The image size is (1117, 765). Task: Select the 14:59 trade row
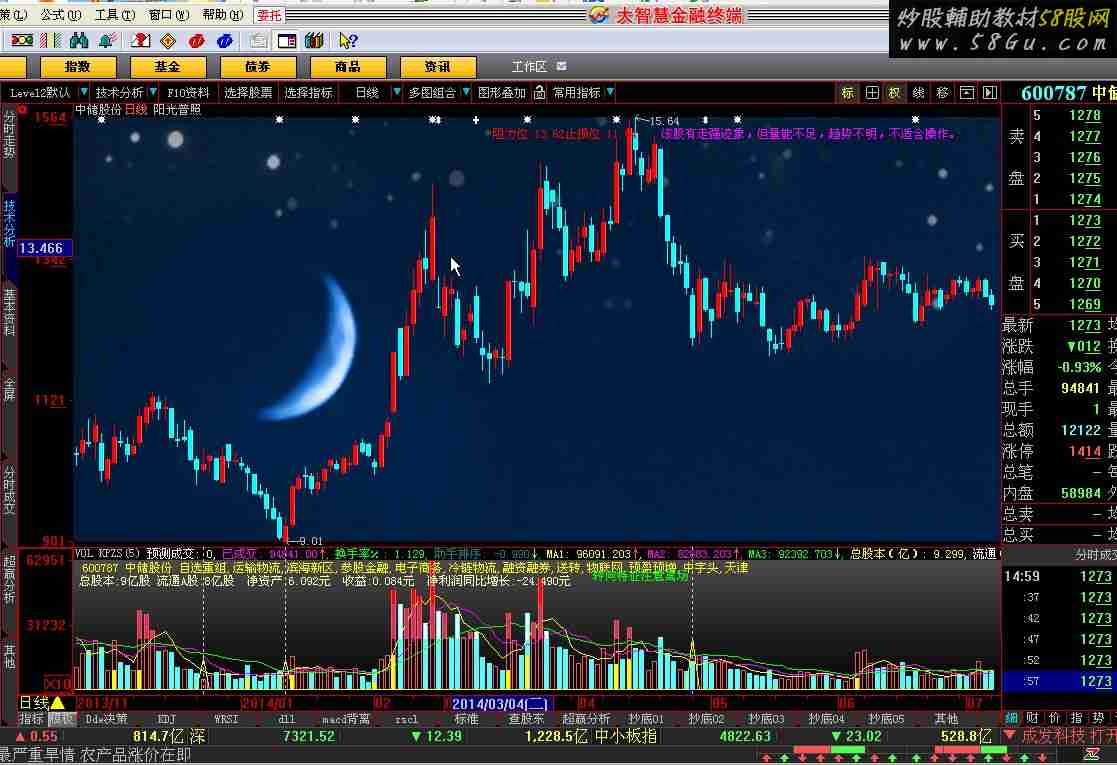1059,576
